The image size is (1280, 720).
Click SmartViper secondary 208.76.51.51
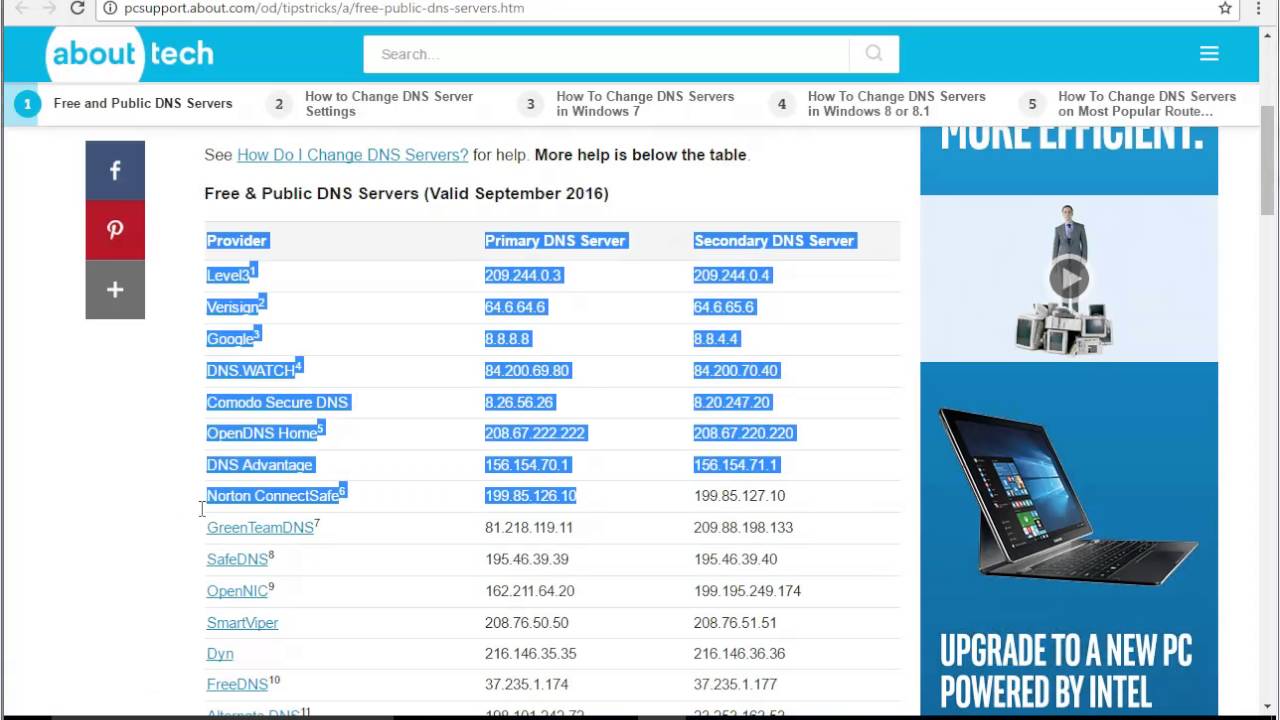pos(735,623)
